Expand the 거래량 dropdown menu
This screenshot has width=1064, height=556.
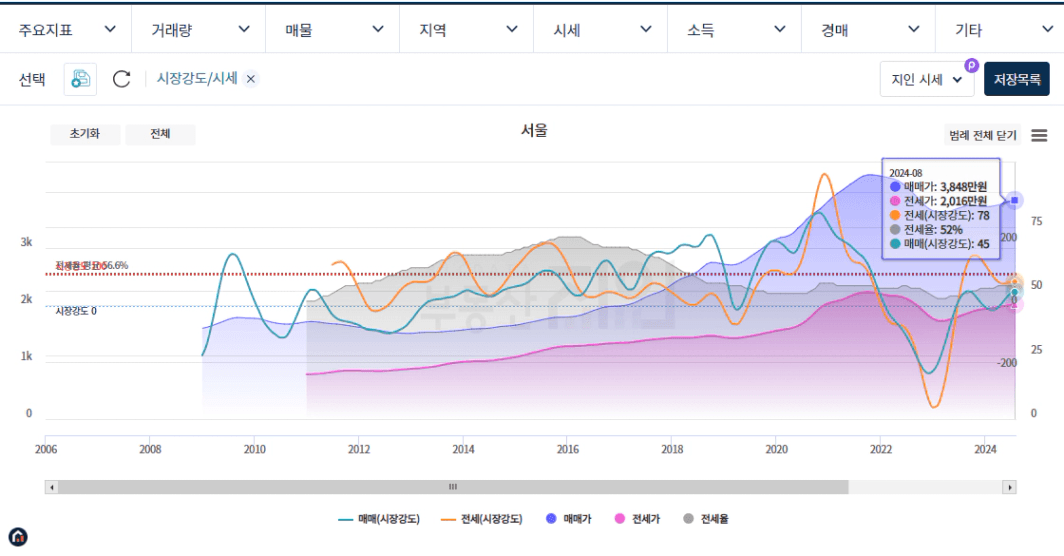pos(200,30)
